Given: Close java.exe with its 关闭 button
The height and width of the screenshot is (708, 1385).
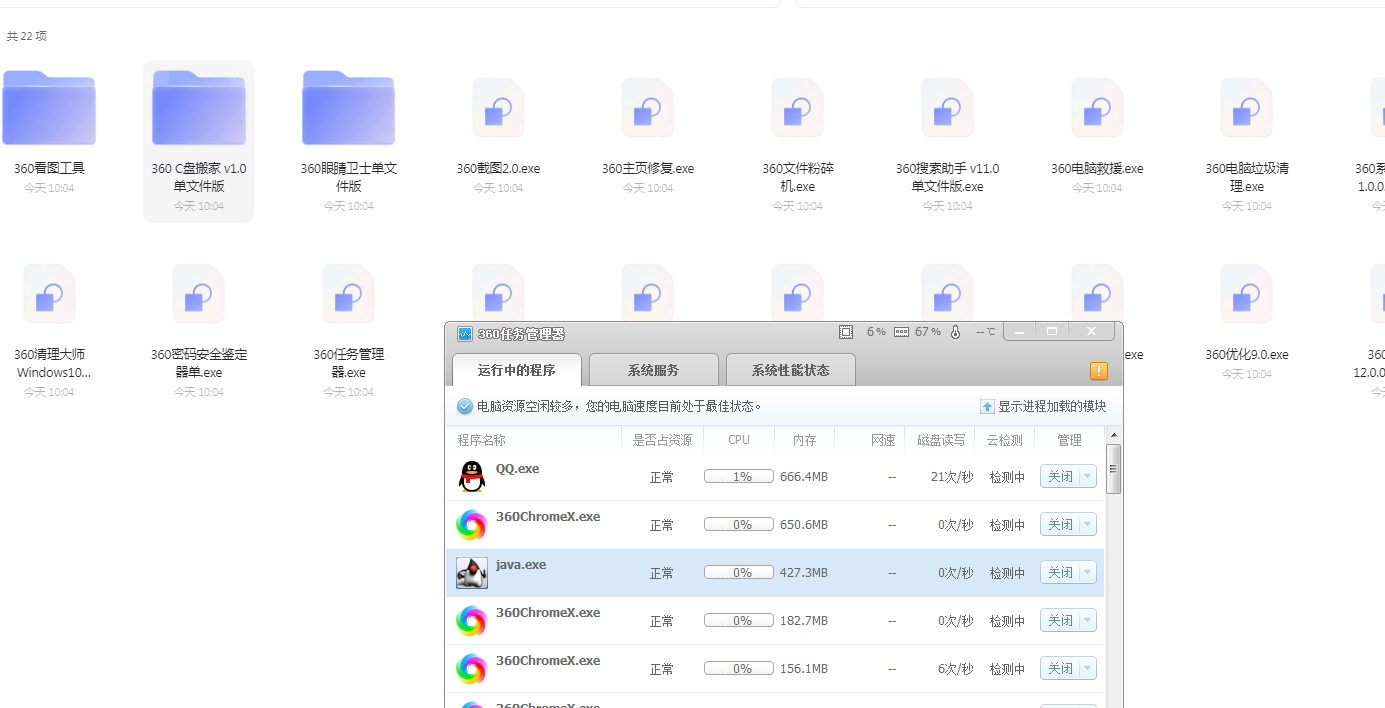Looking at the screenshot, I should click(1060, 573).
